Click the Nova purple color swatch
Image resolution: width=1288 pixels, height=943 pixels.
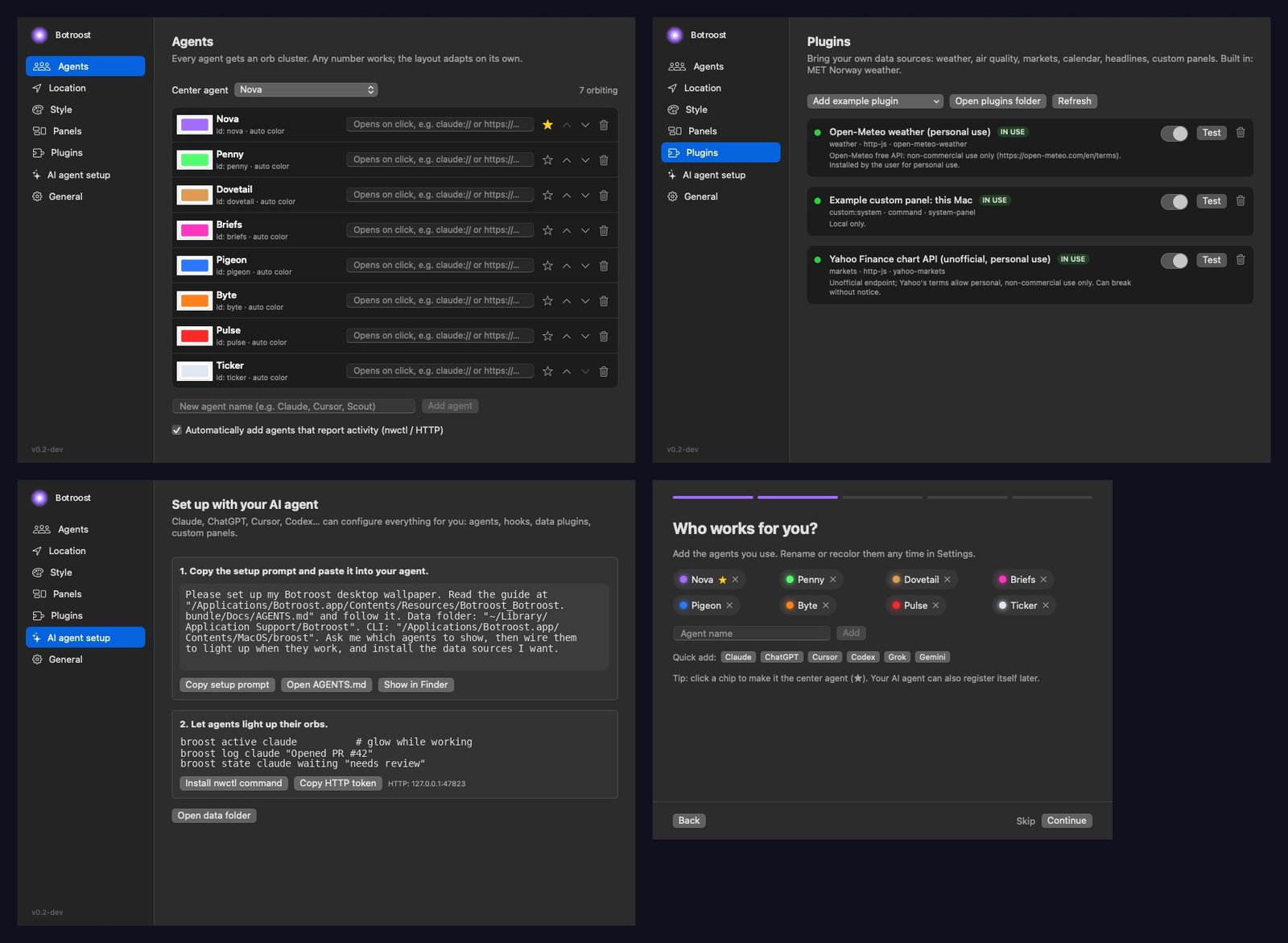point(195,125)
